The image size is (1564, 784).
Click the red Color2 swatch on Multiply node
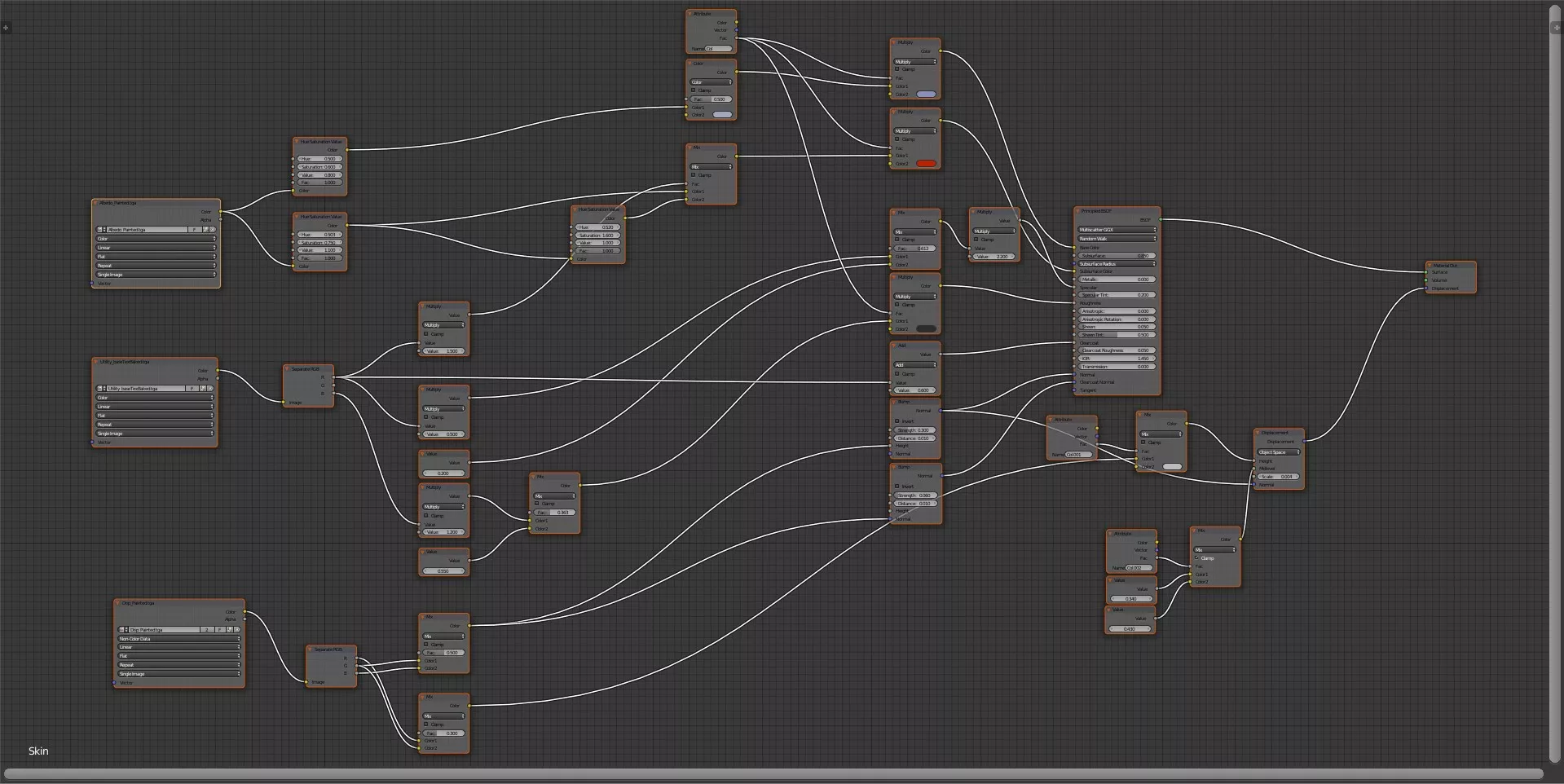click(926, 164)
